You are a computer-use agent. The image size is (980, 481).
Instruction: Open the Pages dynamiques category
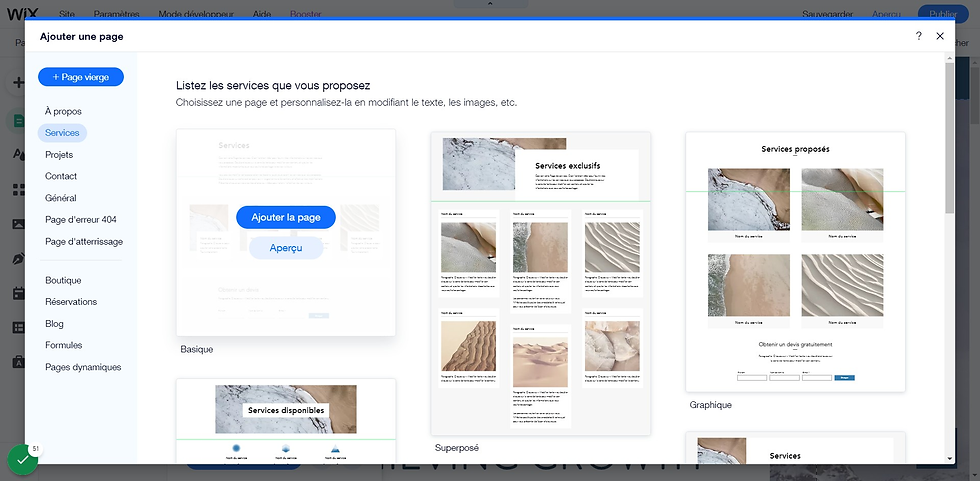click(x=83, y=367)
